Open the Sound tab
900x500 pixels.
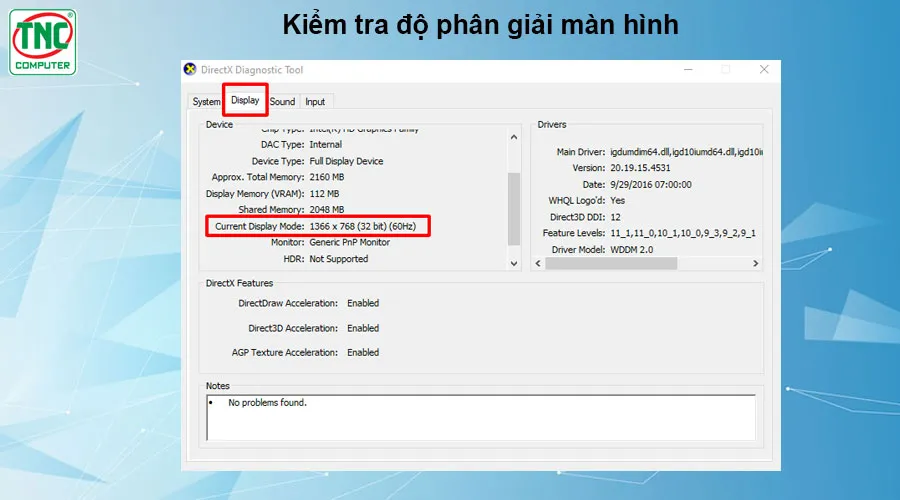[282, 102]
